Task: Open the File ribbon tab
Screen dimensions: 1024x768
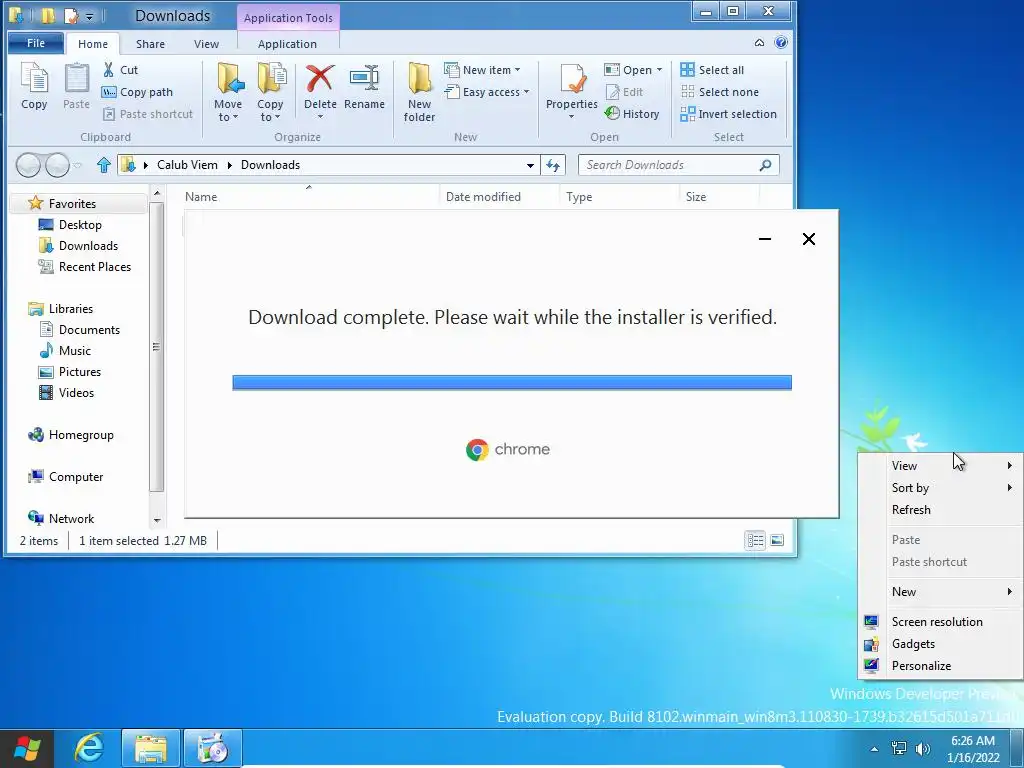Action: pyautogui.click(x=36, y=43)
